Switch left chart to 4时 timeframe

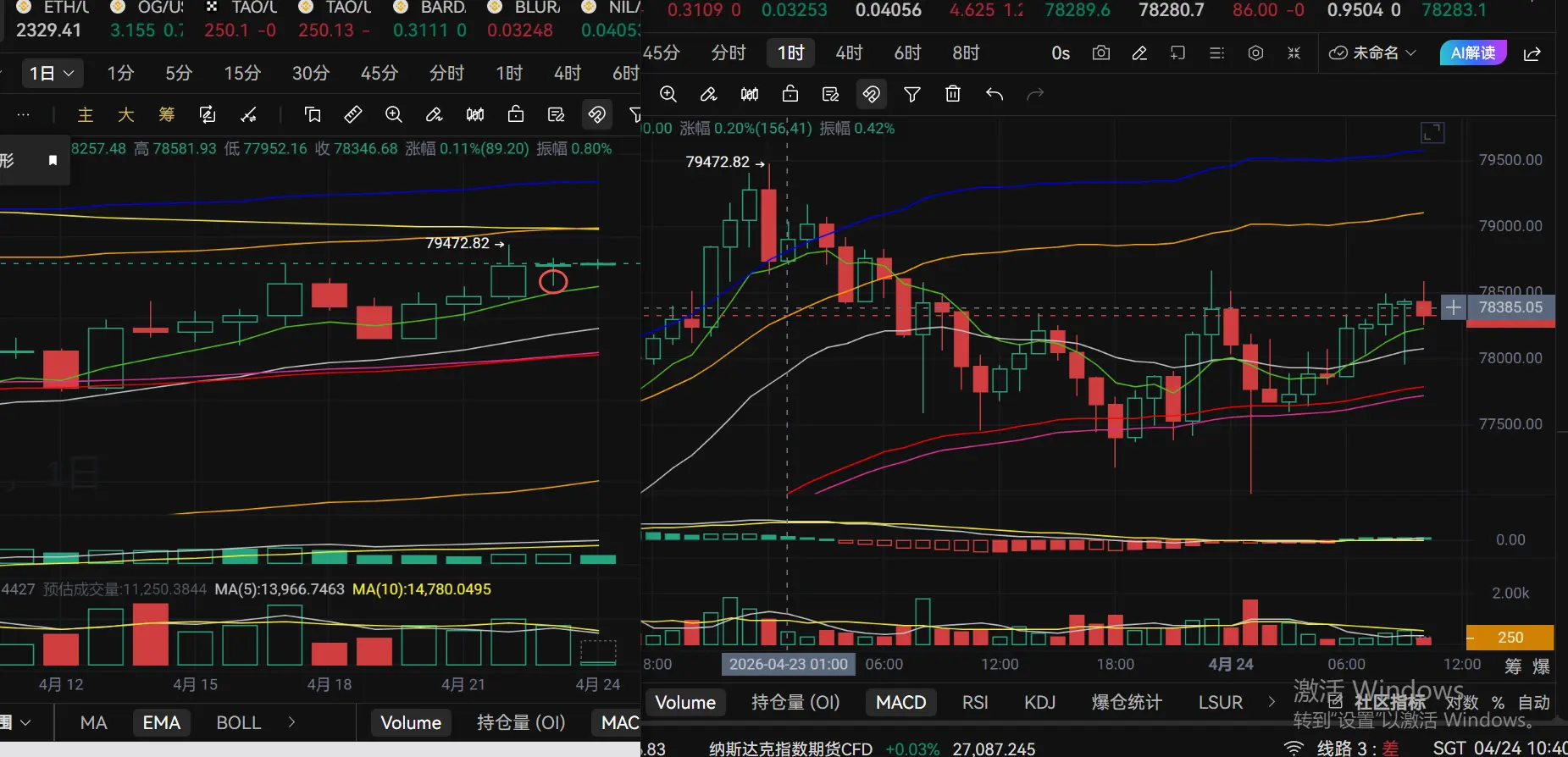pyautogui.click(x=568, y=74)
